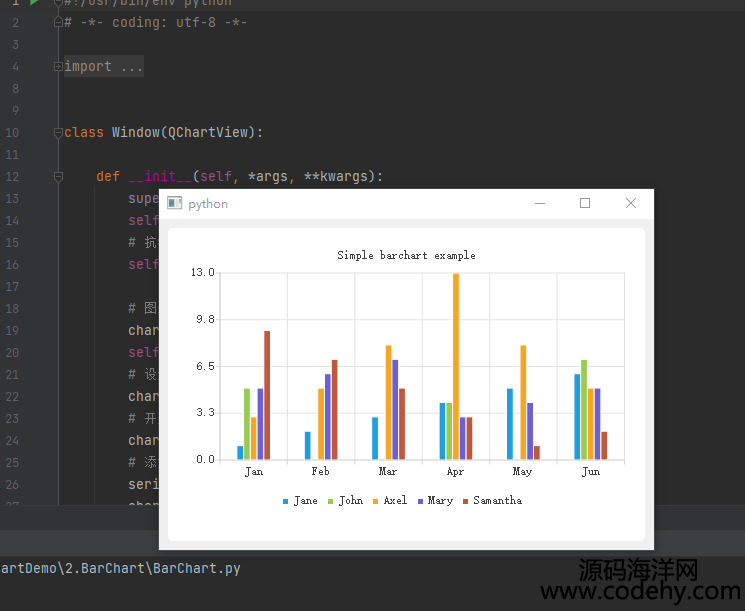The image size is (745, 611).
Task: Minimize the python chart window
Action: pyautogui.click(x=540, y=203)
